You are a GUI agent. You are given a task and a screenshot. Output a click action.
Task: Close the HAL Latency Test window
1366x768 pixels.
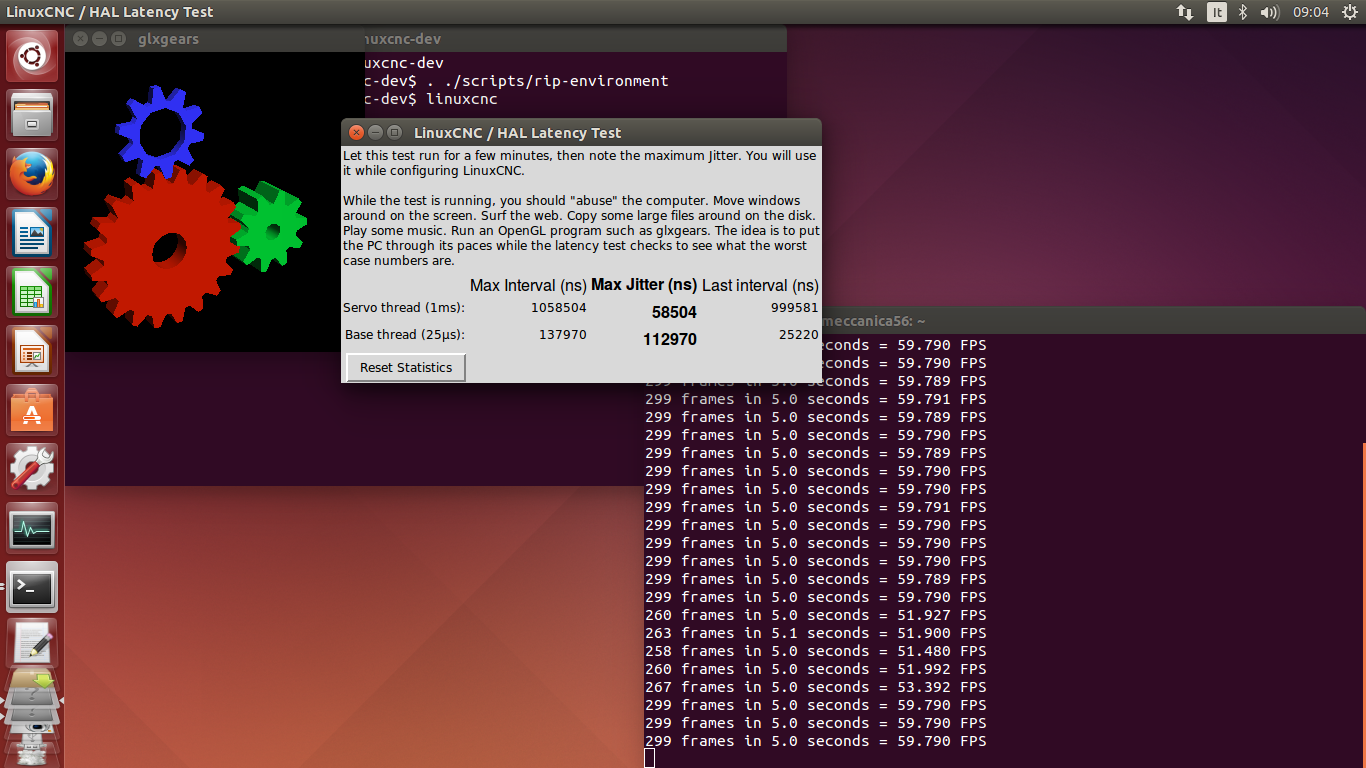356,132
